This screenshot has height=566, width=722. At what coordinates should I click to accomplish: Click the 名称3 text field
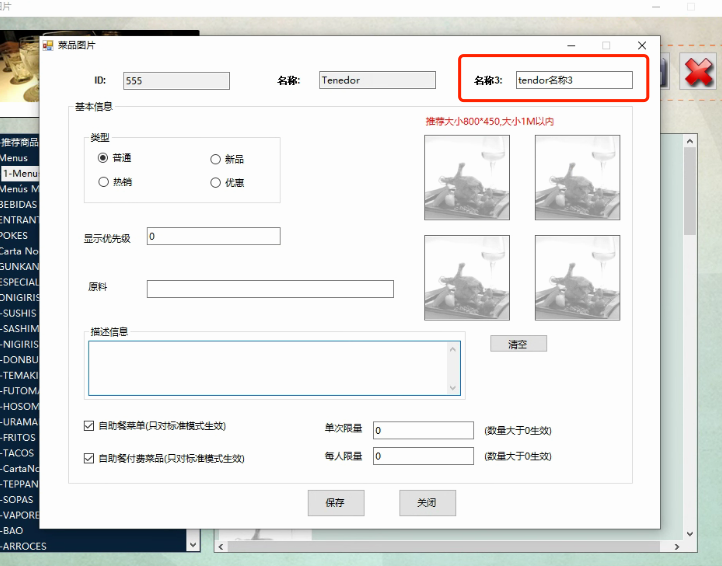(574, 80)
